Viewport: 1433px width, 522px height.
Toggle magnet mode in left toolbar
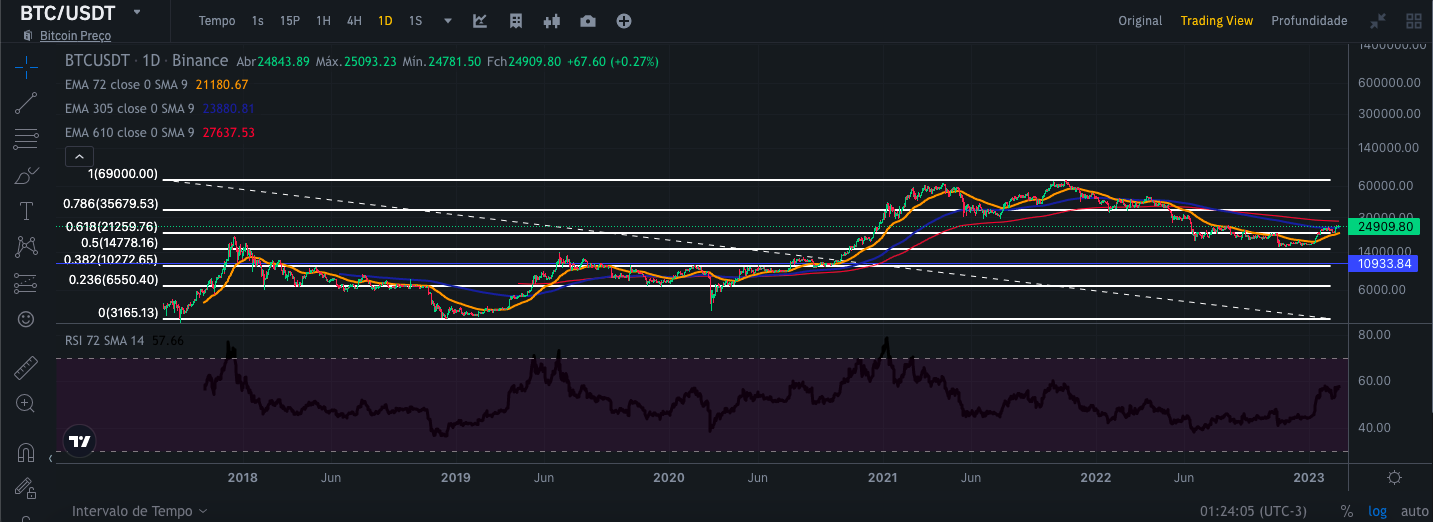click(x=26, y=452)
